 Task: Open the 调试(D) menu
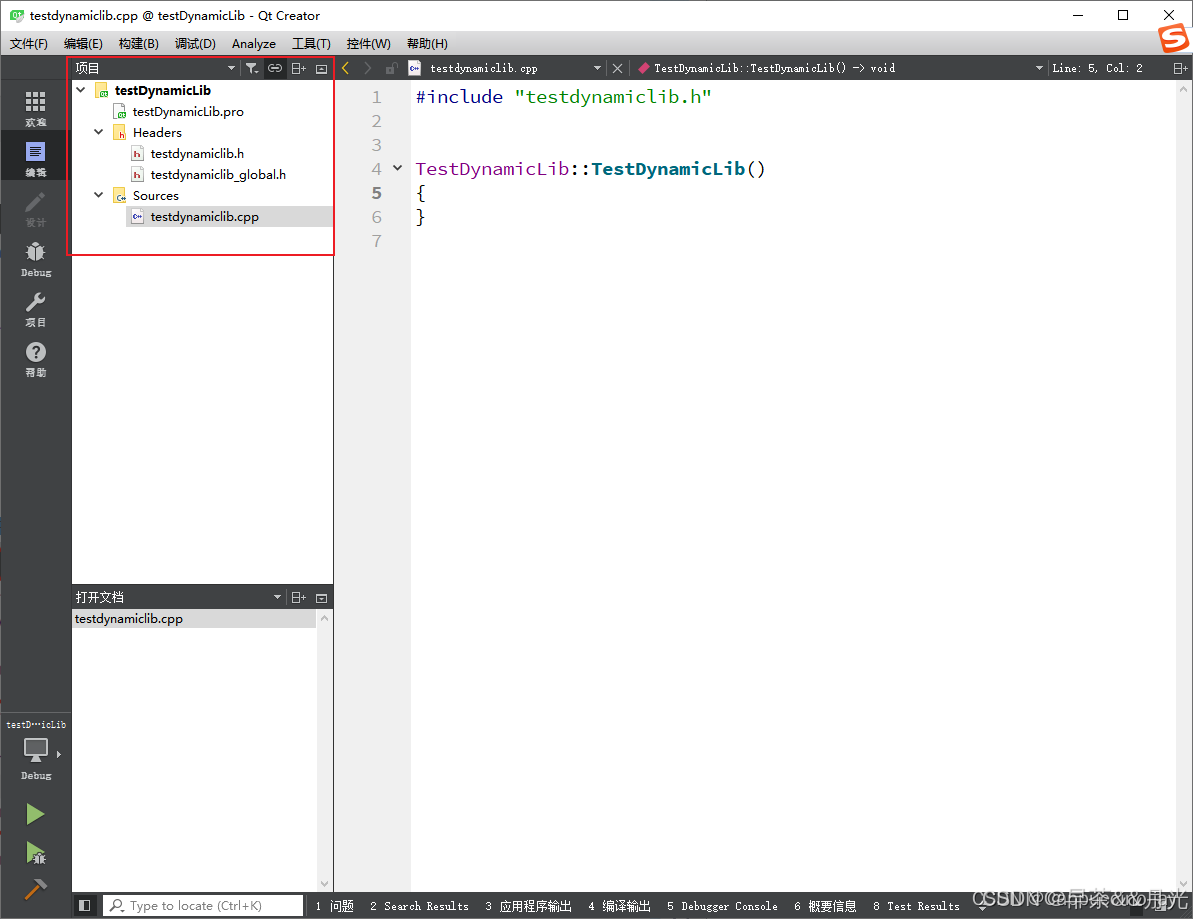tap(196, 43)
